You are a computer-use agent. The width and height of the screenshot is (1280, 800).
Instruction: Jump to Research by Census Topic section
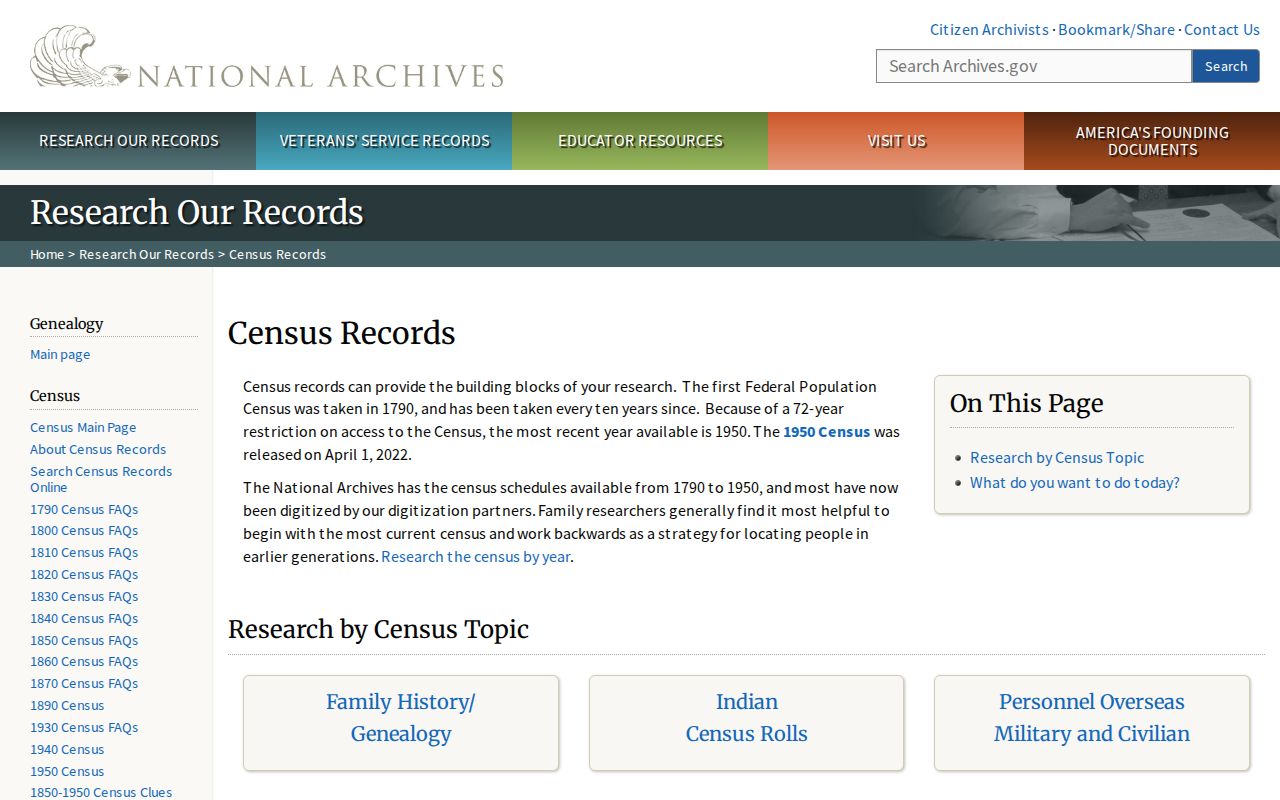click(x=1057, y=458)
